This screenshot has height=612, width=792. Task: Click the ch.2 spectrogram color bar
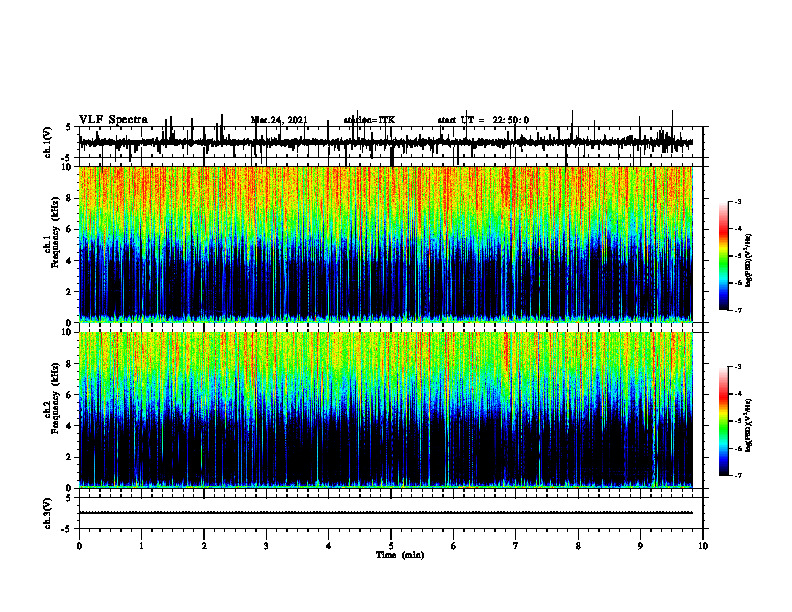(724, 421)
